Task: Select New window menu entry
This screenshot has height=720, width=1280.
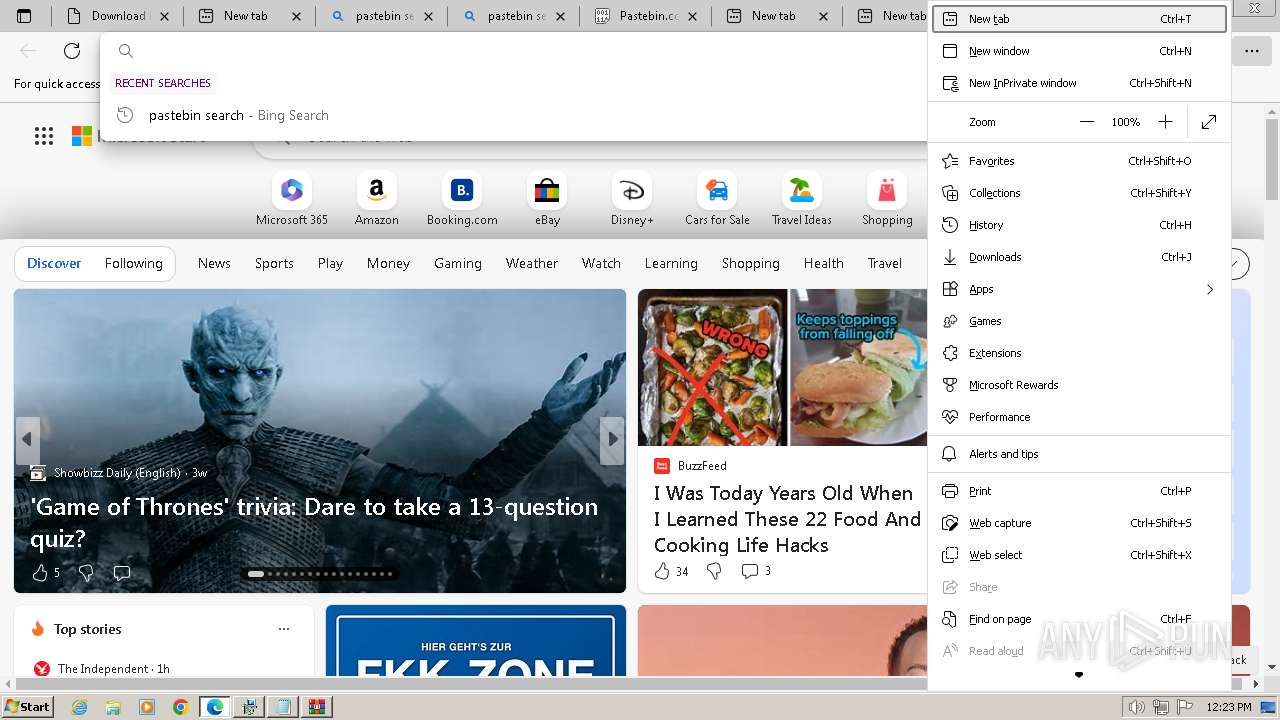Action: [1080, 51]
